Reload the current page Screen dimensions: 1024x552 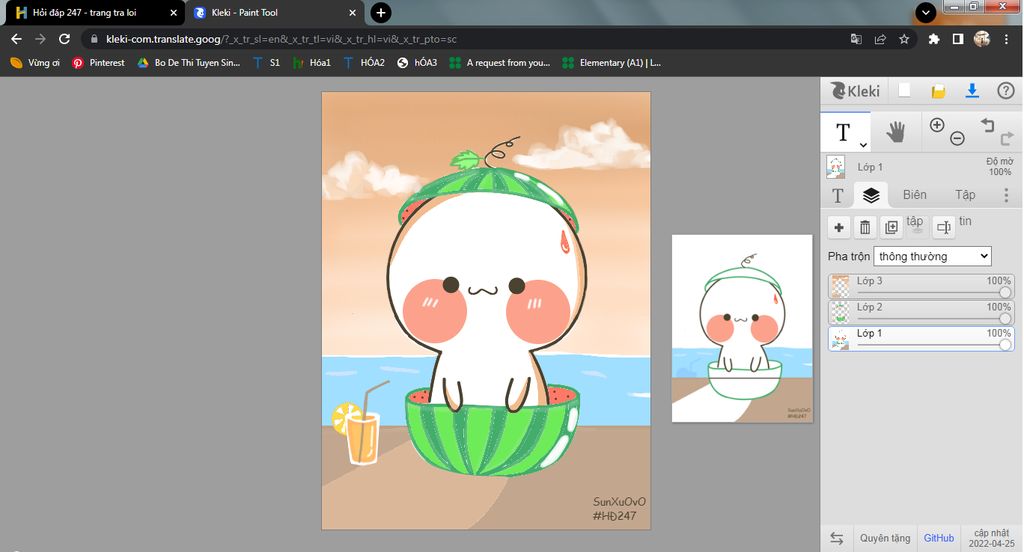(x=64, y=39)
